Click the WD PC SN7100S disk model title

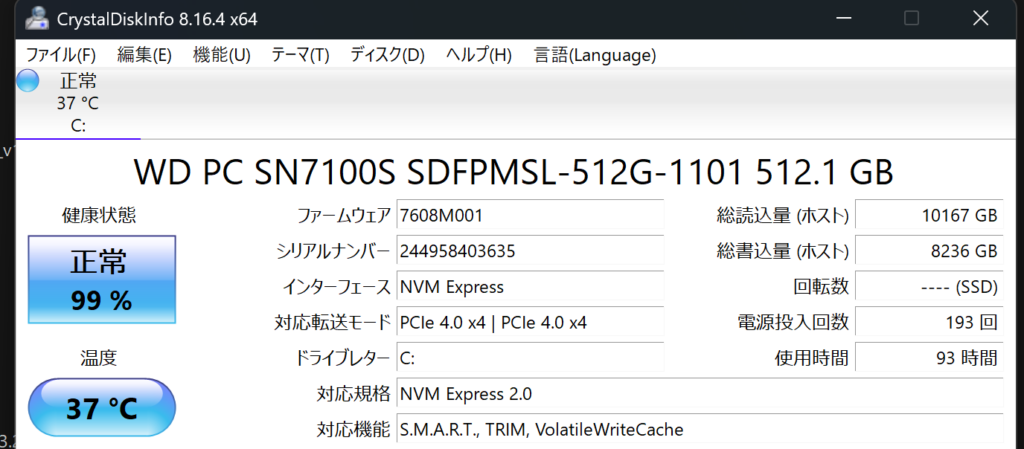(513, 172)
